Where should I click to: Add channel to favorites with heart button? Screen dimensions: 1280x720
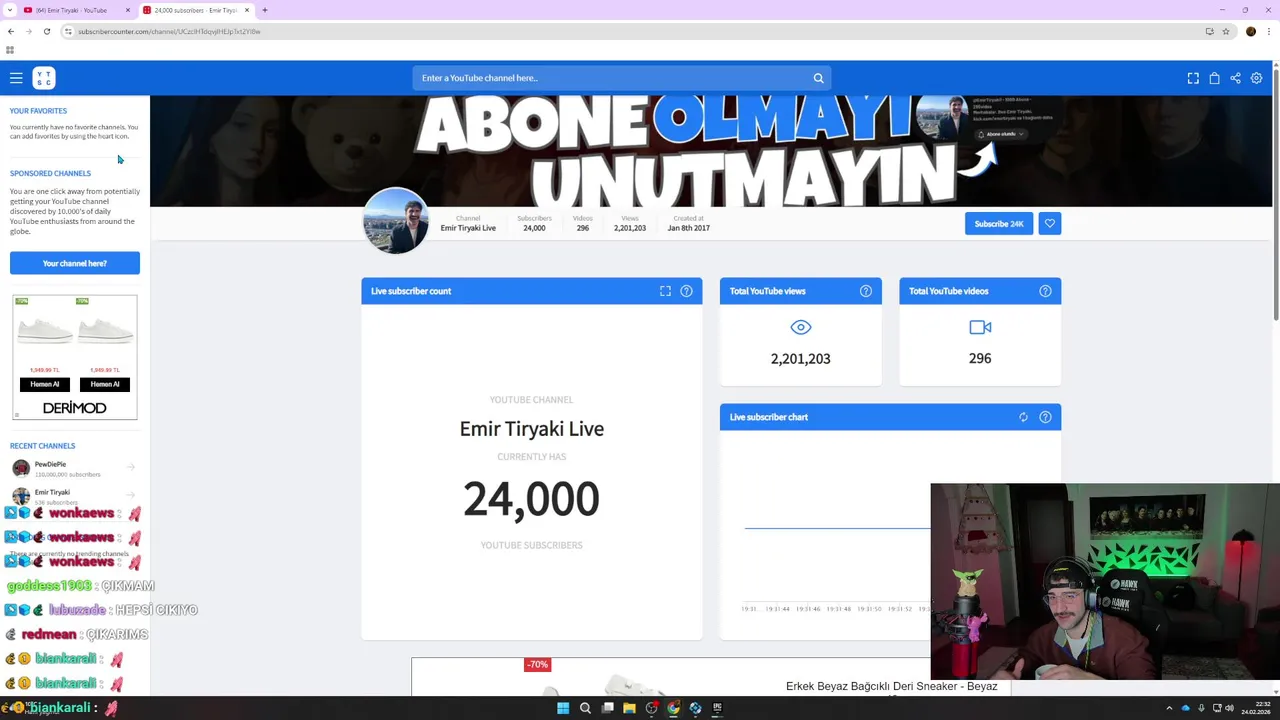[1049, 224]
